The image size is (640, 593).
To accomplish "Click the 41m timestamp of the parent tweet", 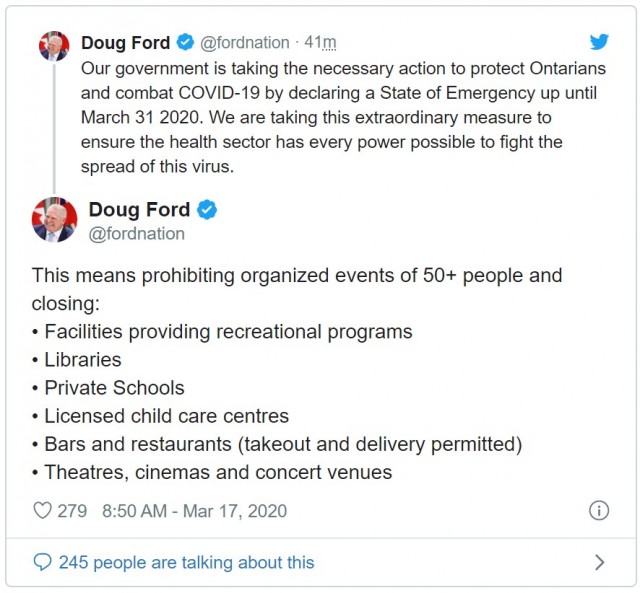I will click(320, 42).
